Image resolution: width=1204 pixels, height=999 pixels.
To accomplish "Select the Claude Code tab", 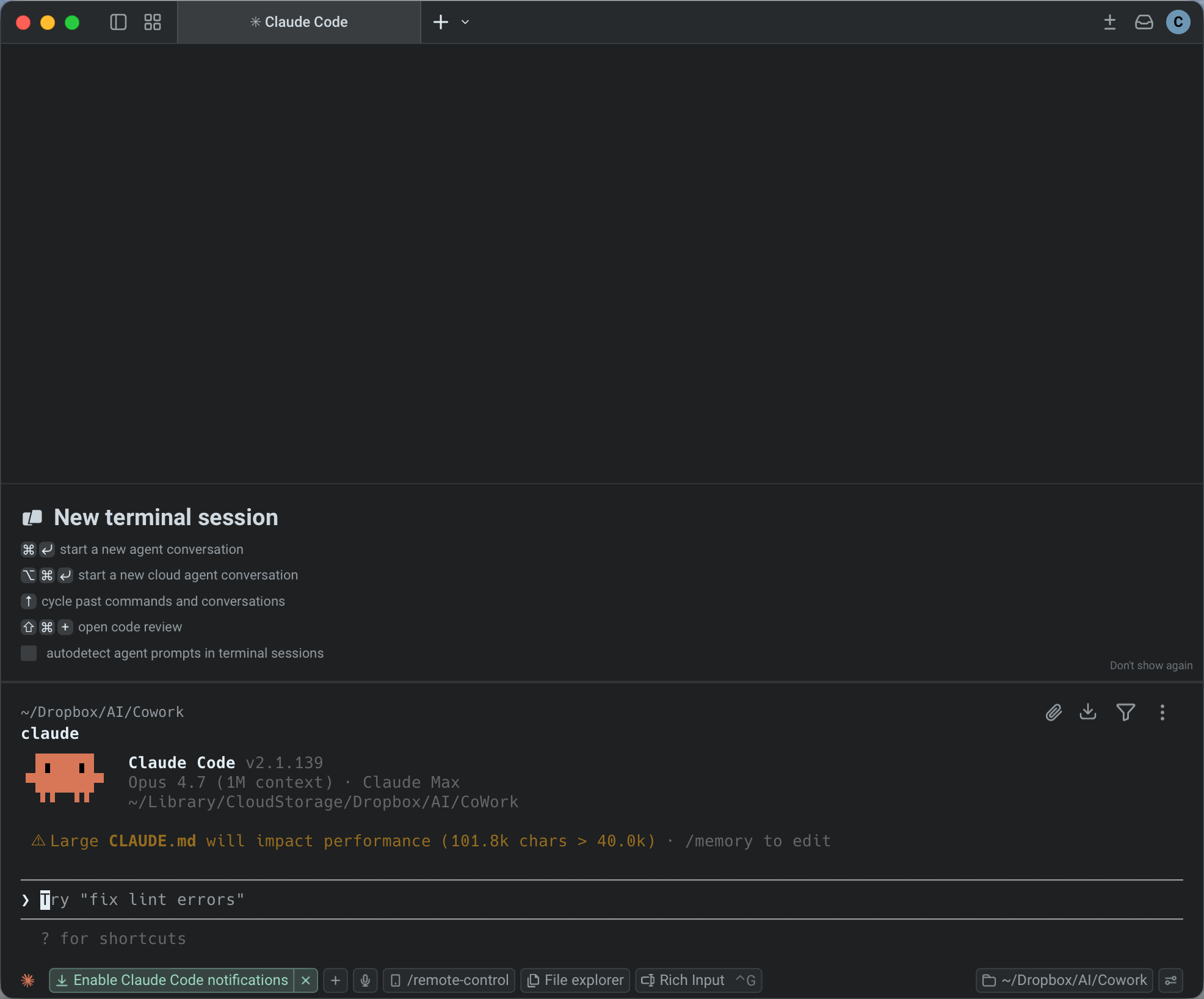I will 299,22.
